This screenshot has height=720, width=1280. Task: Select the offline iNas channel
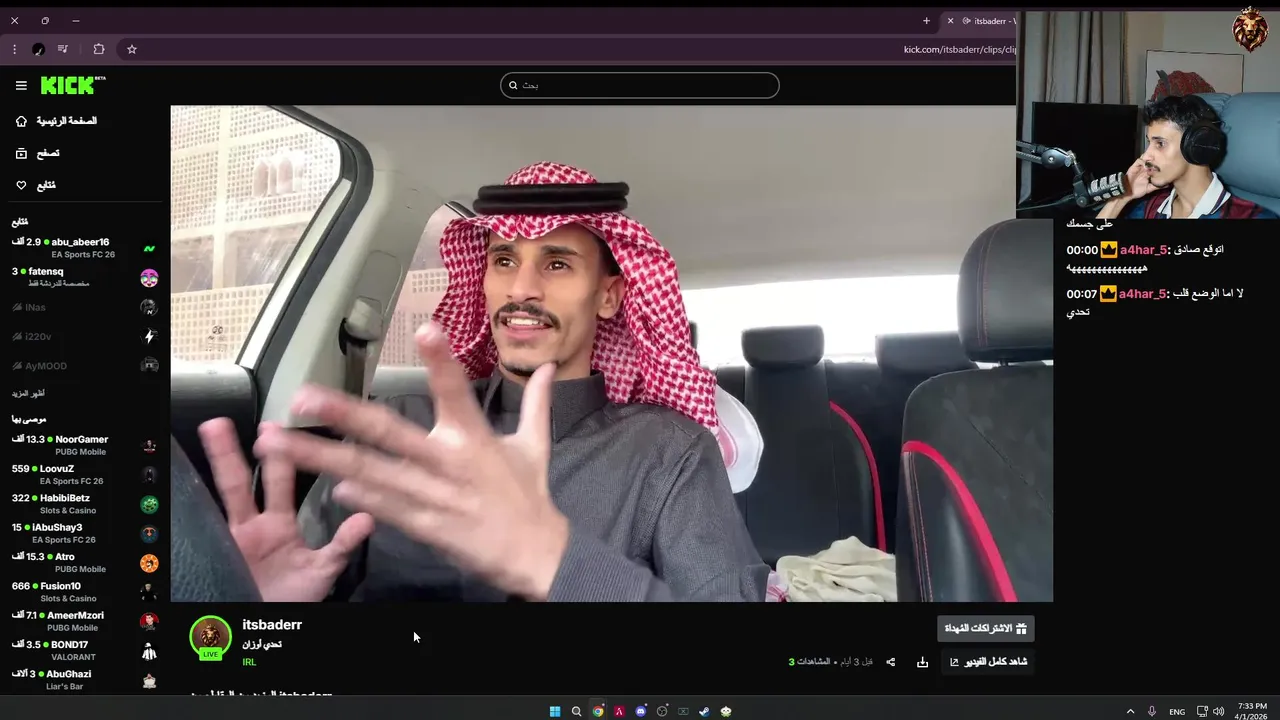(85, 307)
